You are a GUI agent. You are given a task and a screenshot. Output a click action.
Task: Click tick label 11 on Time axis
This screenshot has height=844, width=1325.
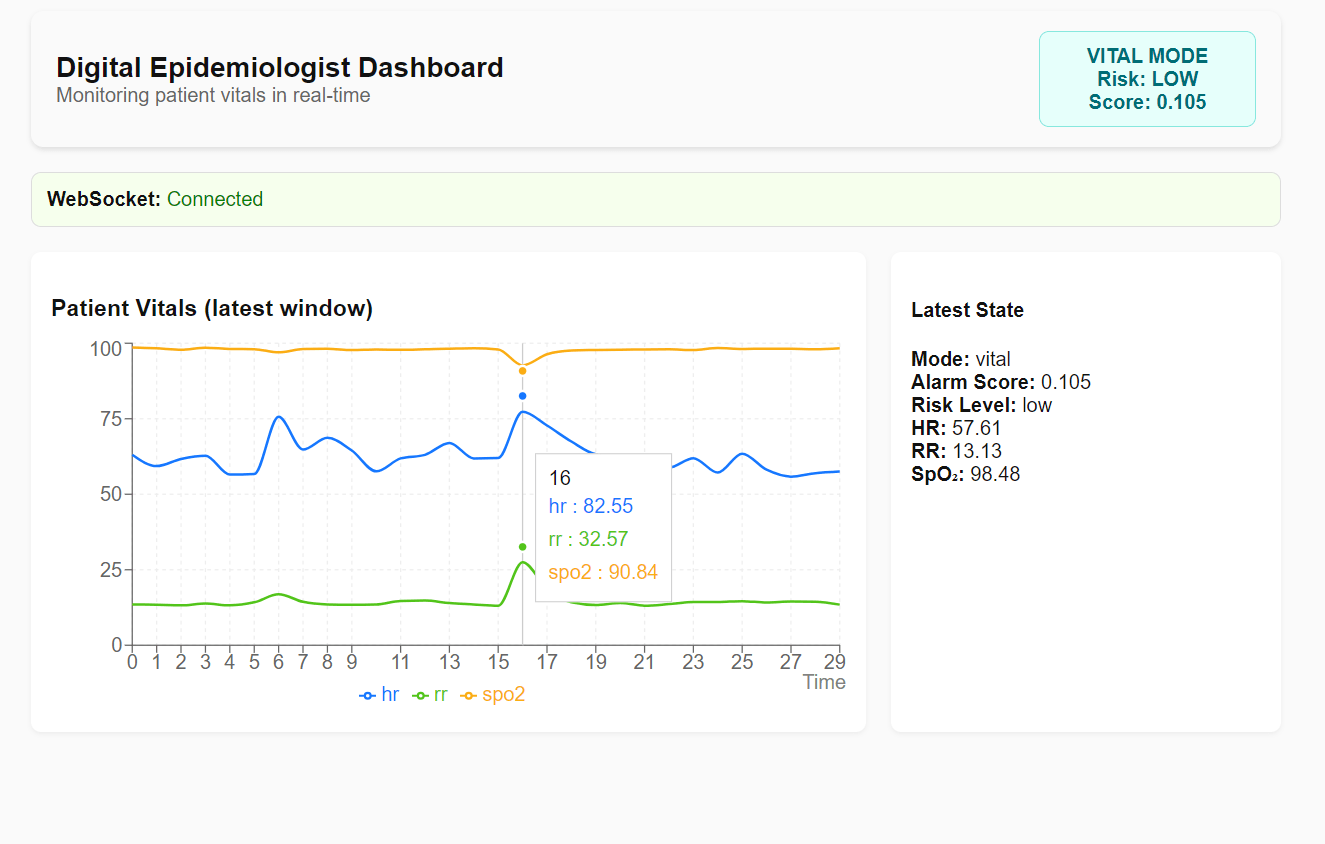[x=400, y=662]
